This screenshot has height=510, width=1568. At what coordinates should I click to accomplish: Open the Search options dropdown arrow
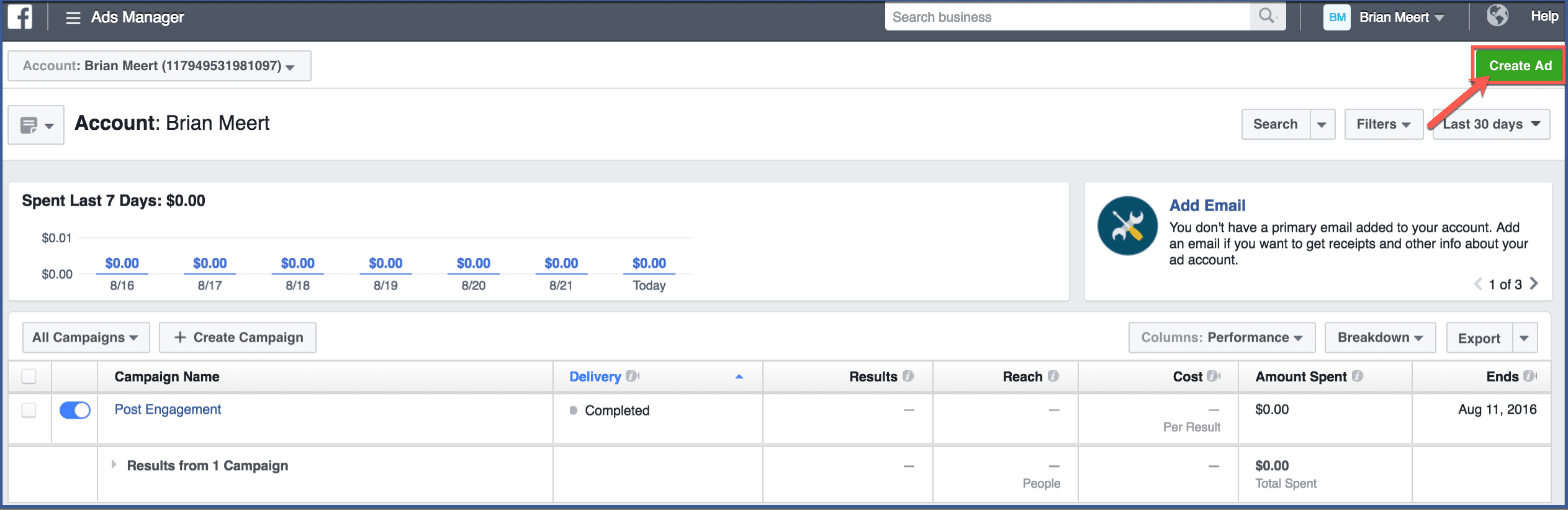1322,124
